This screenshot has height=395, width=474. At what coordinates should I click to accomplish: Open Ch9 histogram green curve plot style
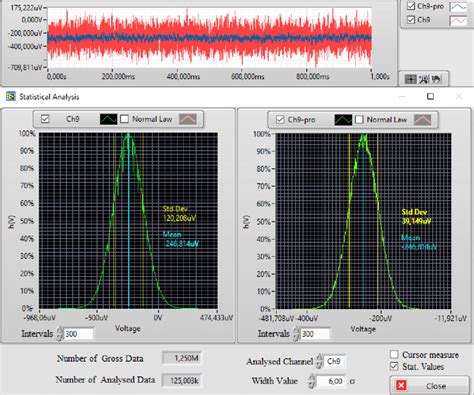pos(109,119)
